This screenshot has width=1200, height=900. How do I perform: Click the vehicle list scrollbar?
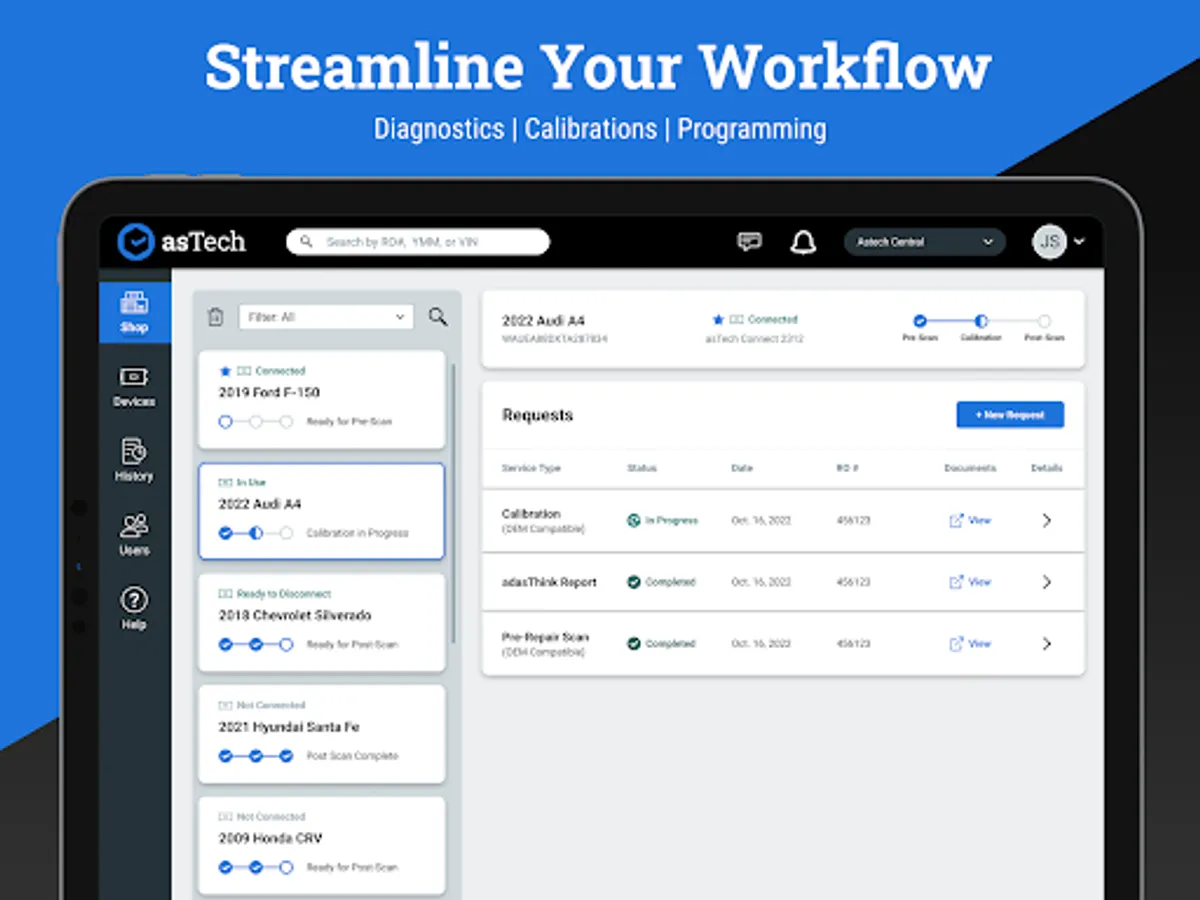(x=454, y=503)
